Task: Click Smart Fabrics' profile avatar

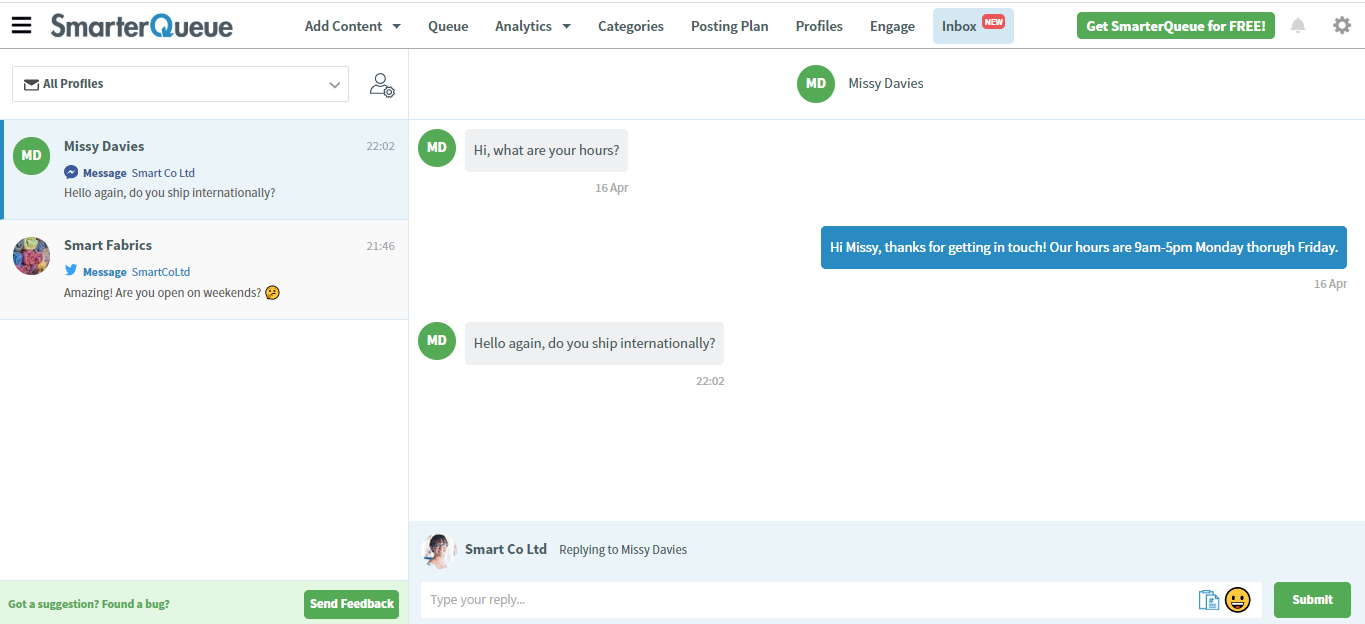Action: 31,256
